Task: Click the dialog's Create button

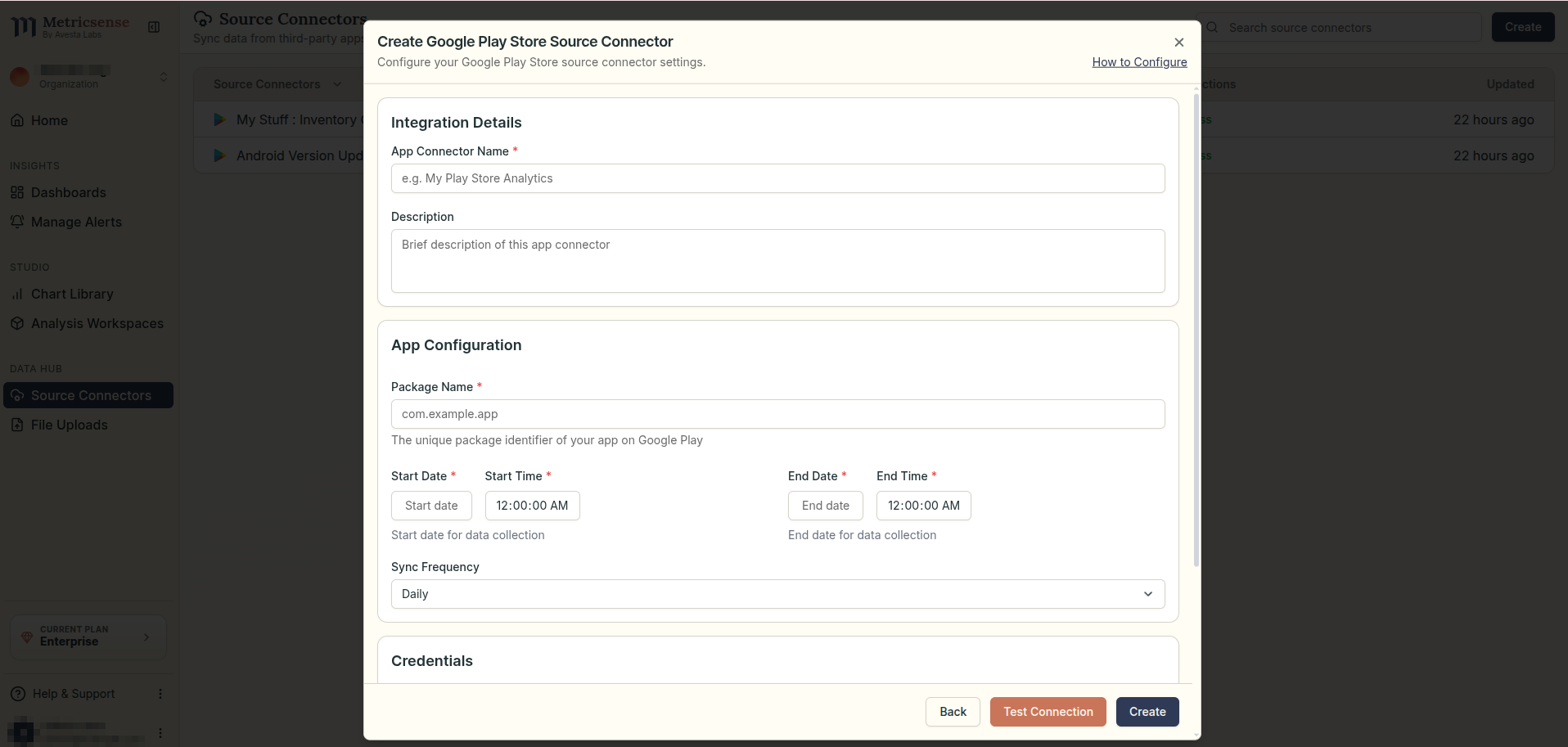Action: pyautogui.click(x=1147, y=712)
